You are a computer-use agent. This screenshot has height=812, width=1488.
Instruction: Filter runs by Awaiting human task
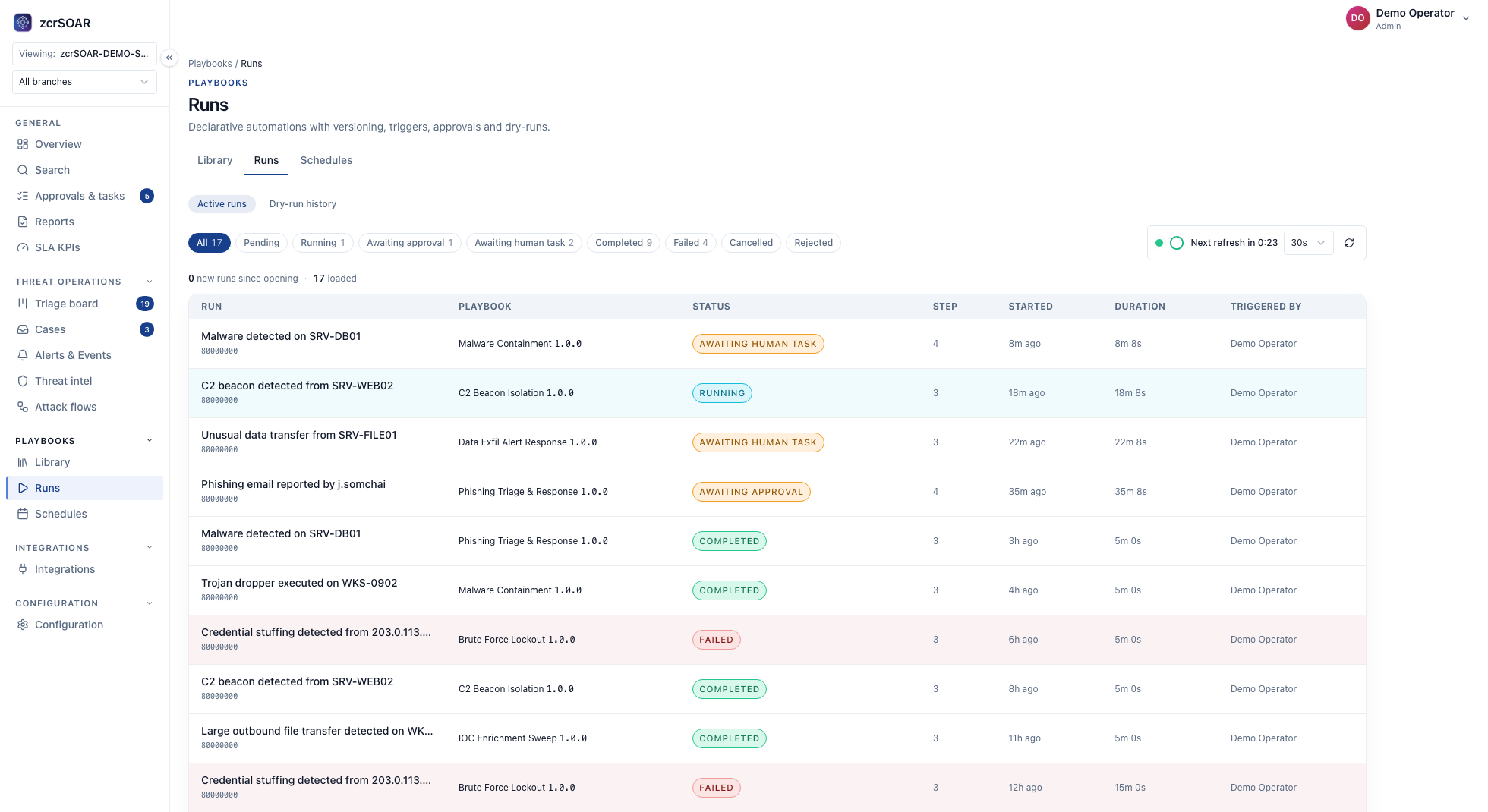tap(524, 243)
